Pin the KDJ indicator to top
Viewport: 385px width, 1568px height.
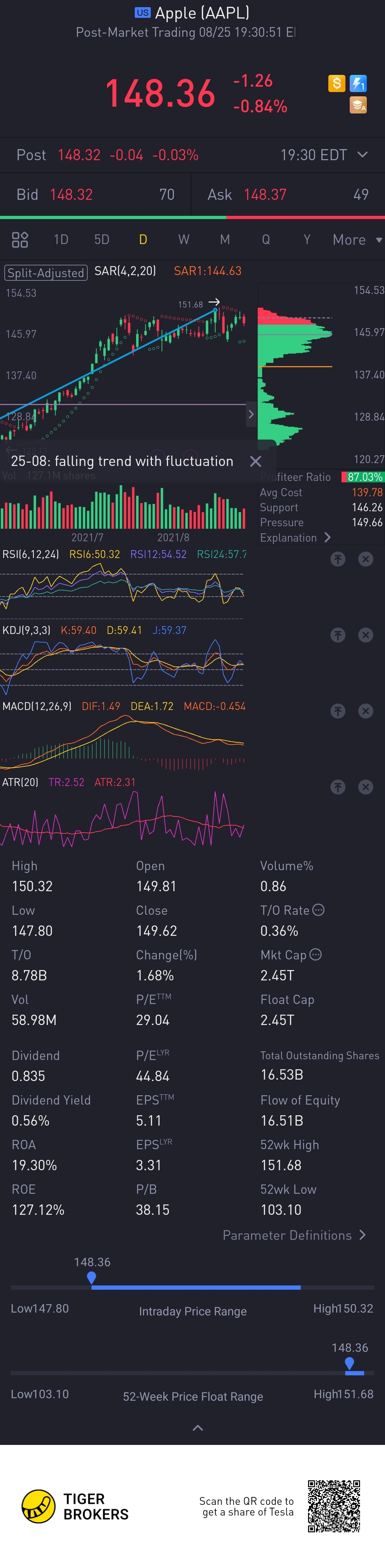click(x=338, y=635)
